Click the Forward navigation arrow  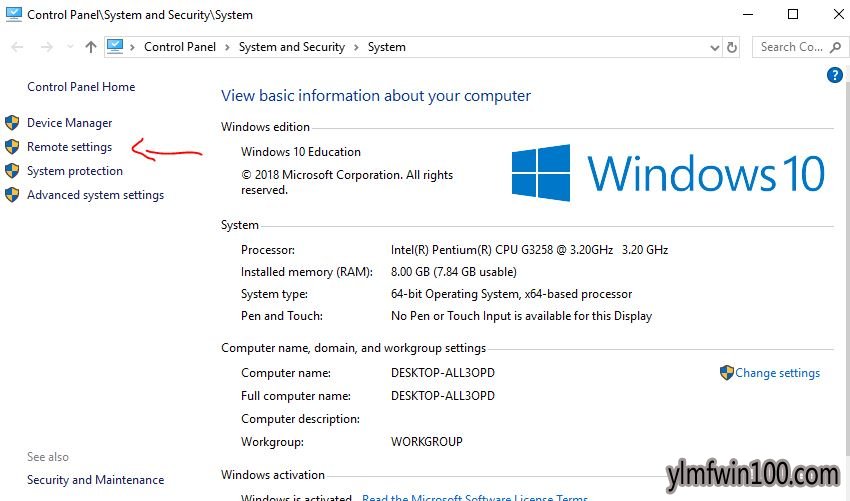point(47,47)
